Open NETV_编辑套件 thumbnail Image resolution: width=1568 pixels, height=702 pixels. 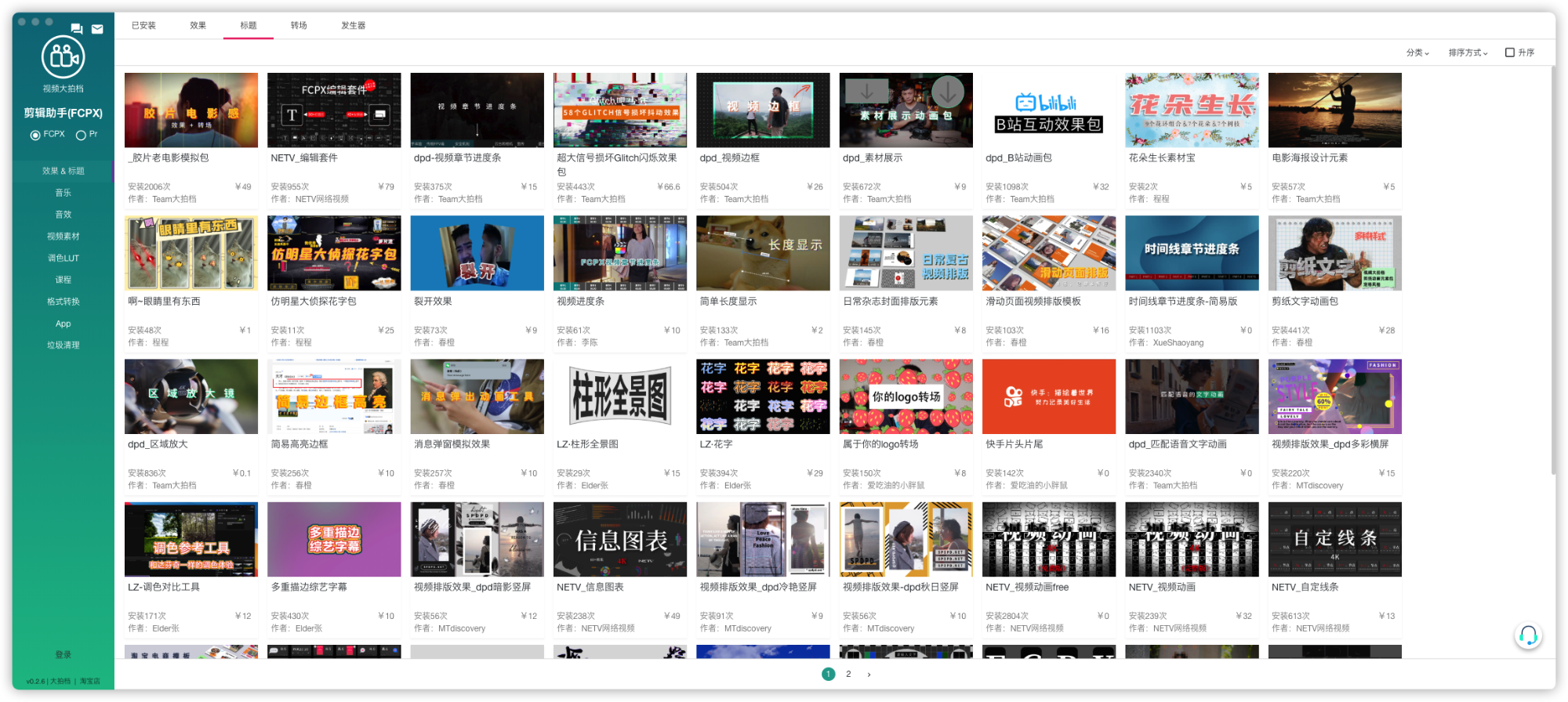click(x=334, y=110)
